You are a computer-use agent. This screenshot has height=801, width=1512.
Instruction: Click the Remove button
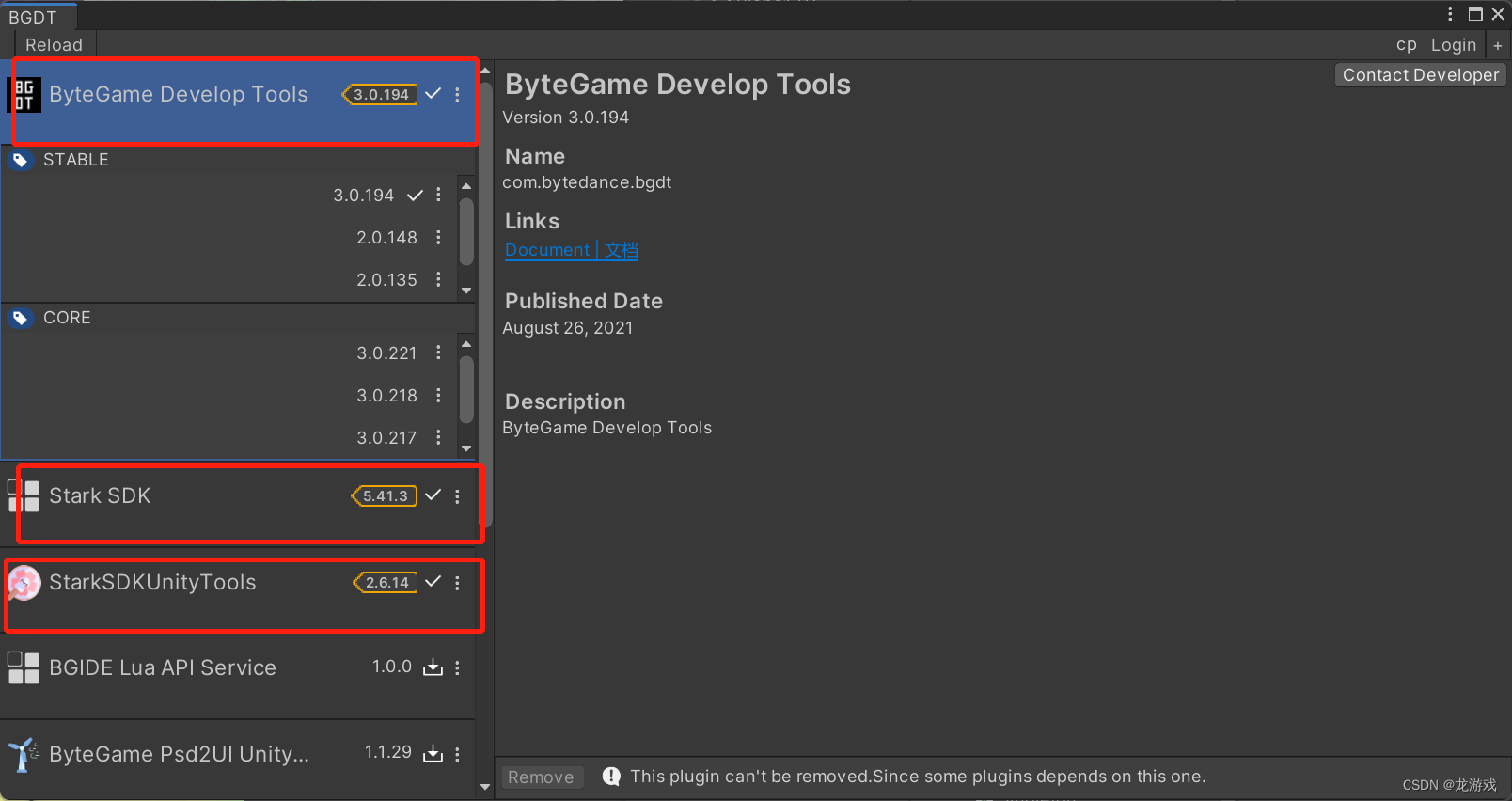(541, 777)
